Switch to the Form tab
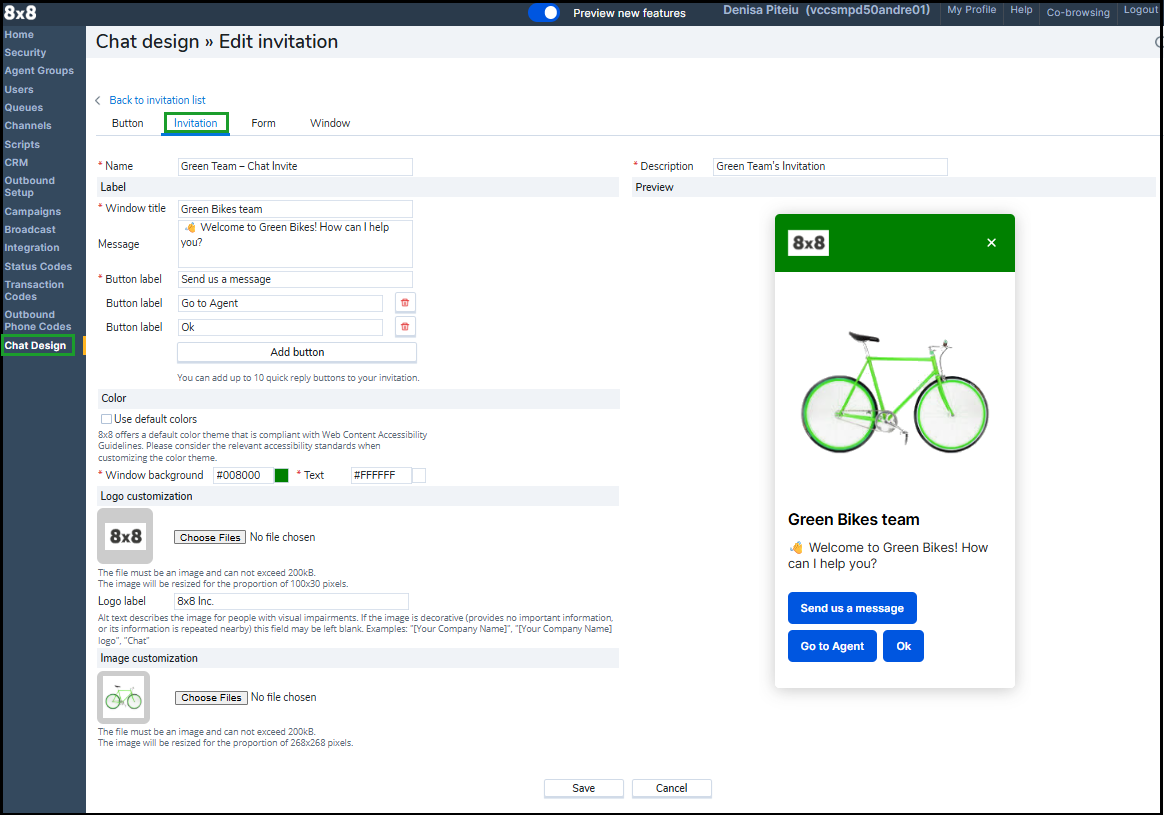1164x815 pixels. point(263,123)
